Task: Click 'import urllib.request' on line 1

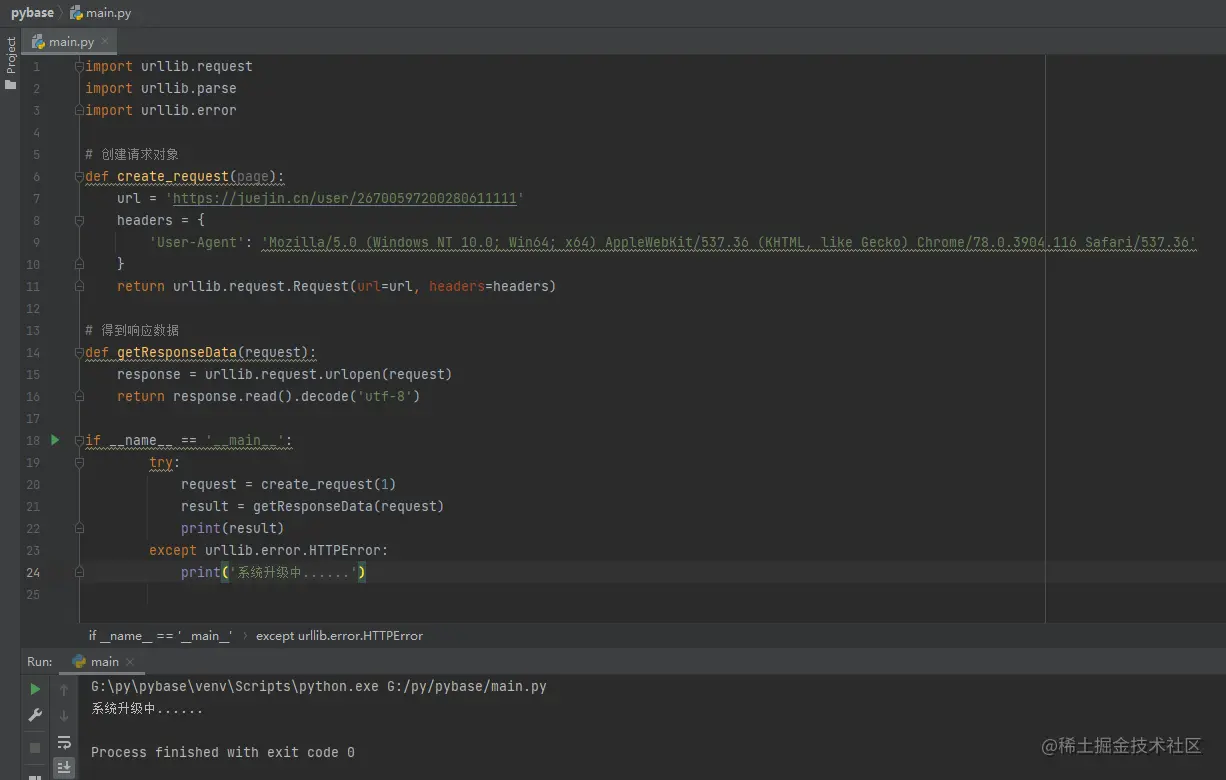Action: [x=169, y=66]
